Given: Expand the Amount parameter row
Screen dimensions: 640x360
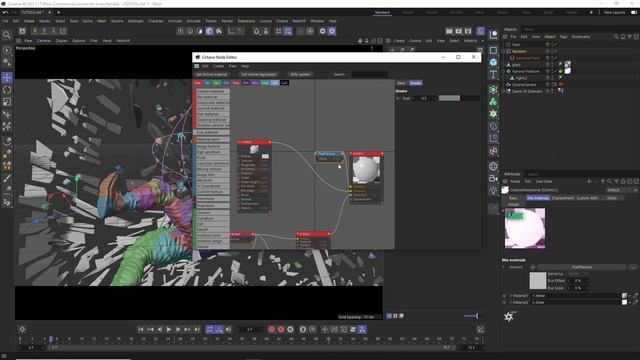Looking at the screenshot, I should (x=504, y=267).
